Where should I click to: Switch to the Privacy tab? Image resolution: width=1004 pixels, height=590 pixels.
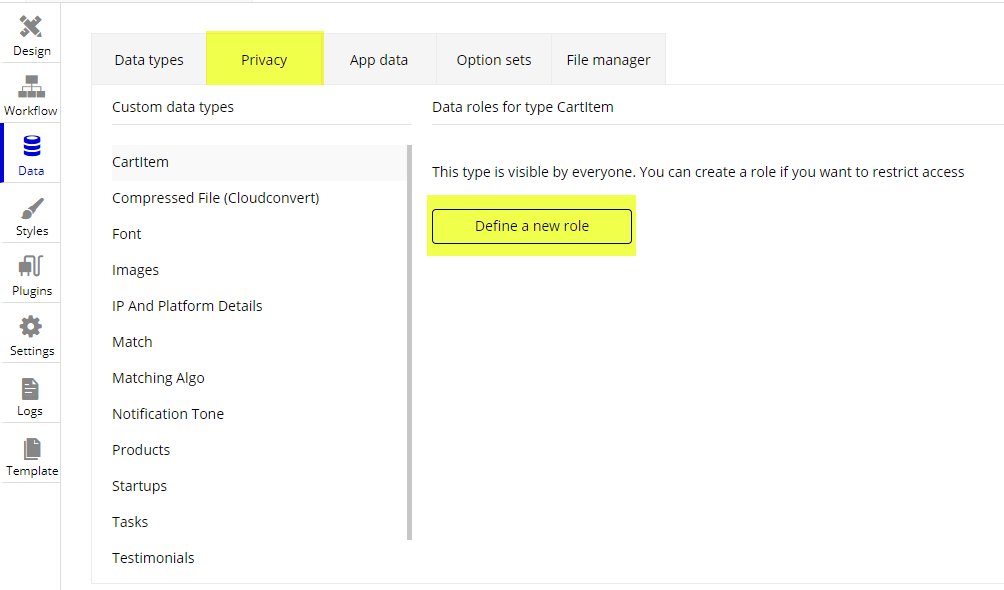pos(264,60)
